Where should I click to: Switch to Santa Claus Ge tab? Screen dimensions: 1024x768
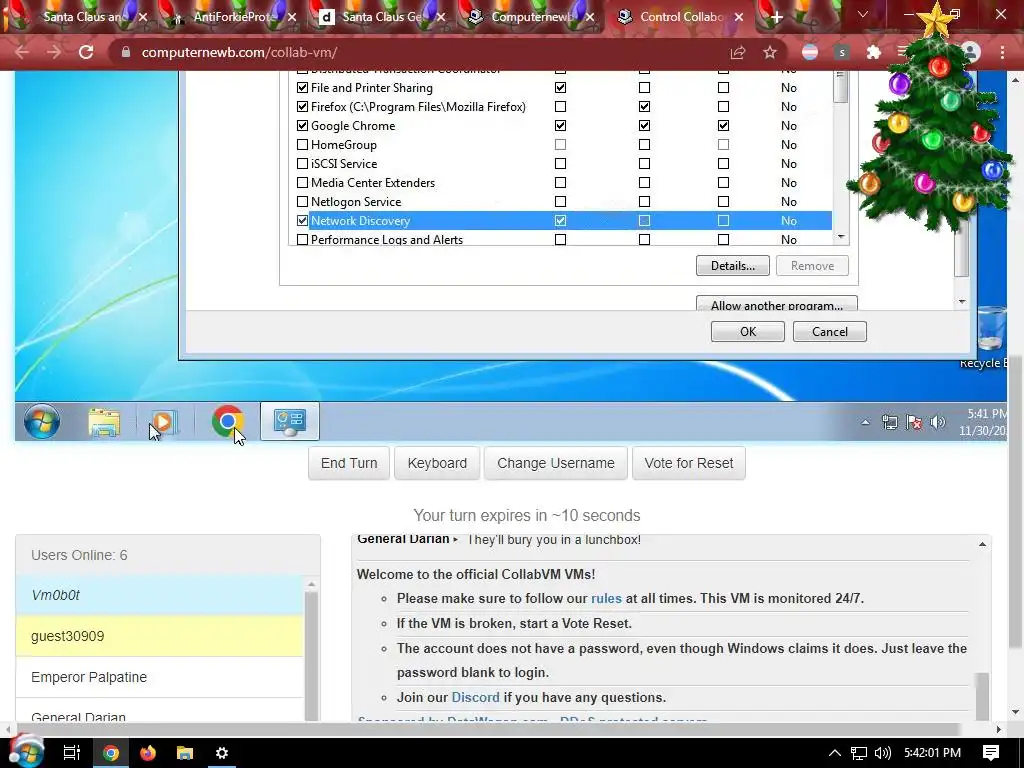(x=382, y=17)
